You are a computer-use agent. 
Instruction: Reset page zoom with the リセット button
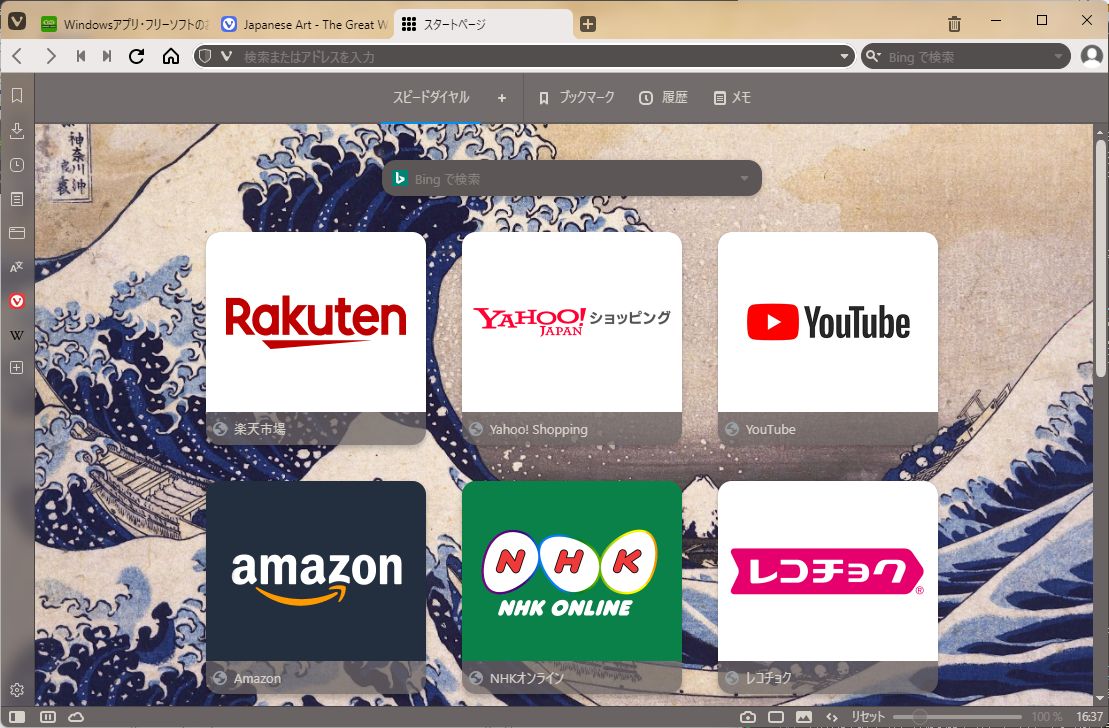[866, 716]
